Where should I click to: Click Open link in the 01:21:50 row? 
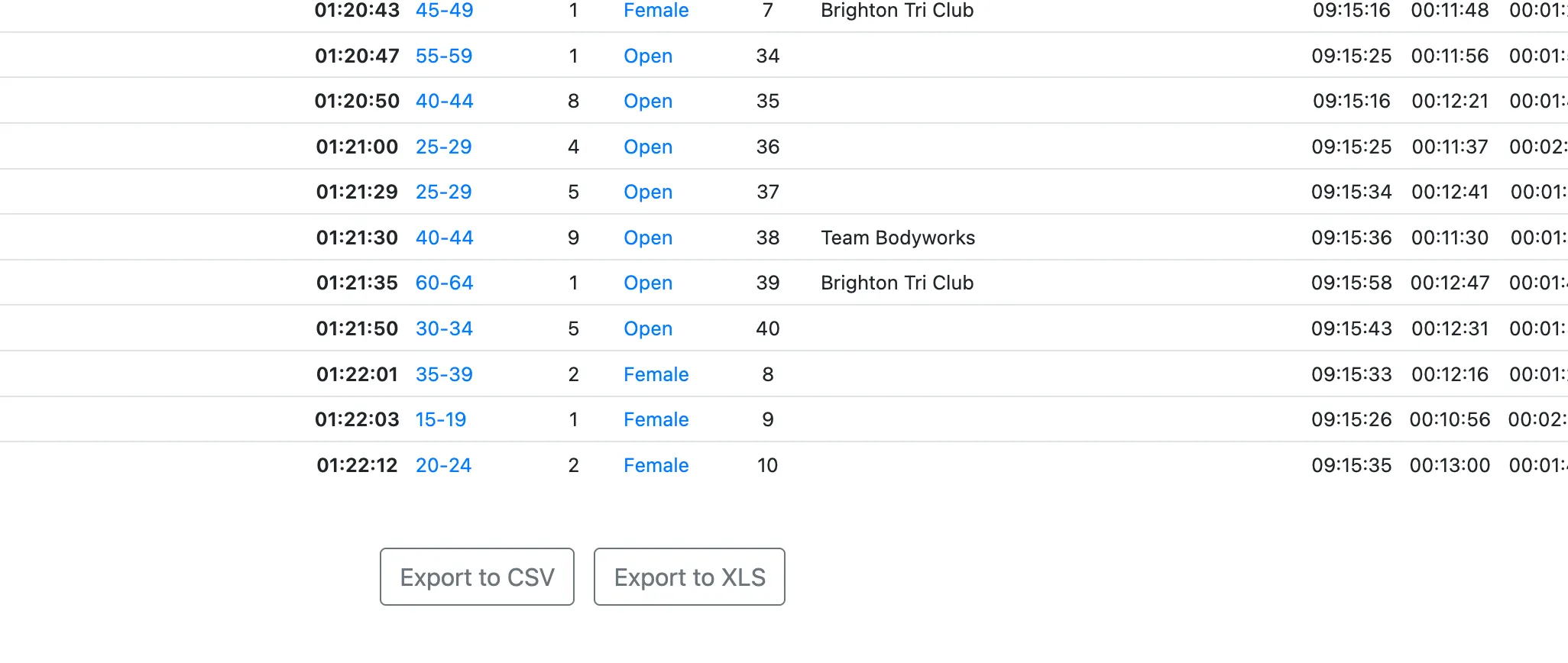pyautogui.click(x=648, y=328)
